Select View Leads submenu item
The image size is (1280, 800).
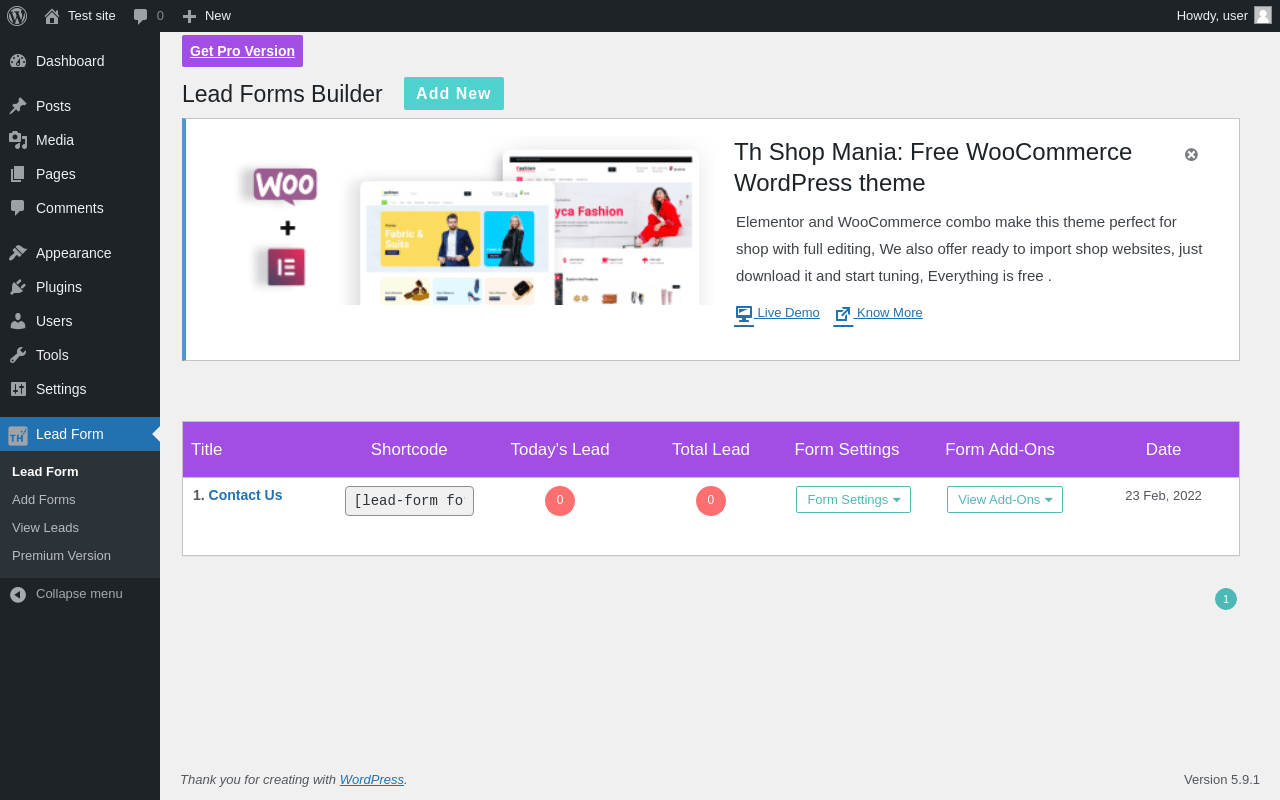pyautogui.click(x=45, y=527)
